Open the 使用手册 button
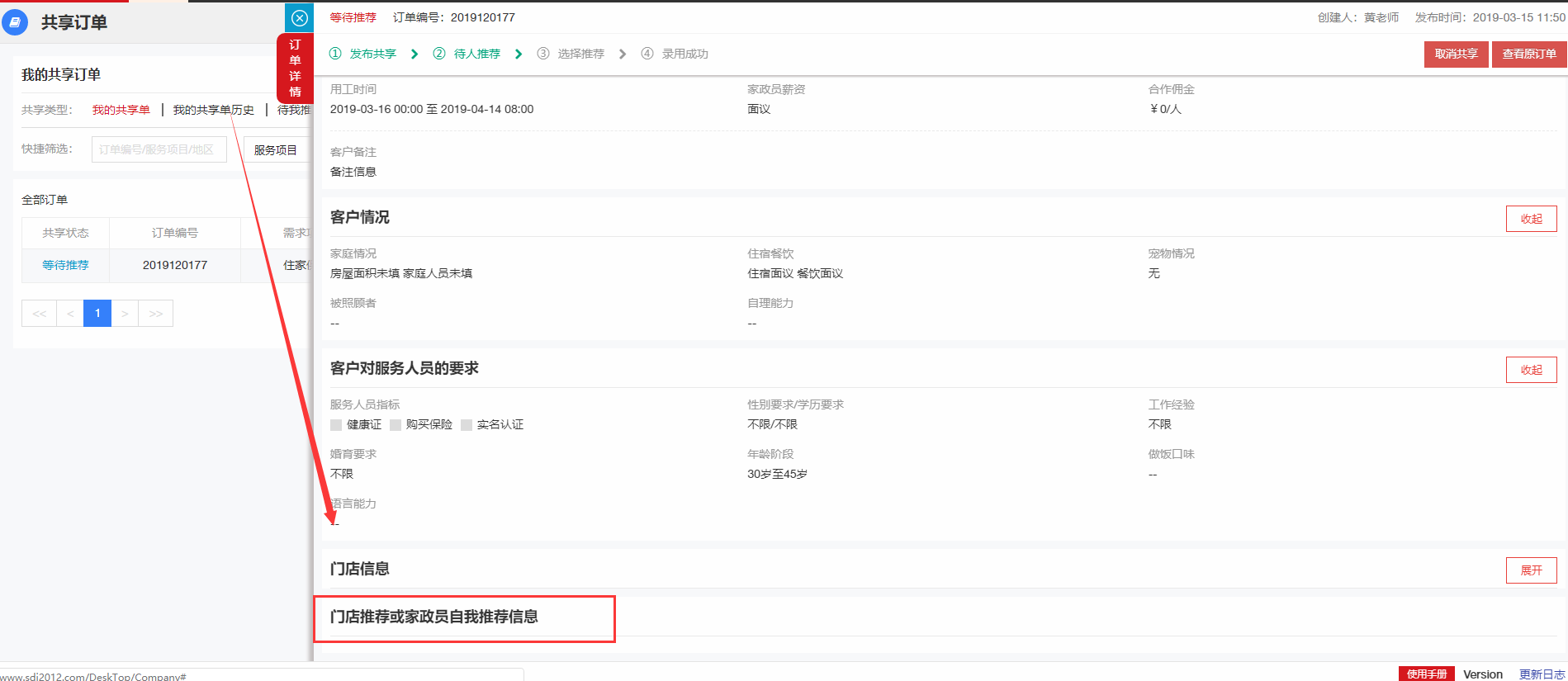 (x=1427, y=674)
